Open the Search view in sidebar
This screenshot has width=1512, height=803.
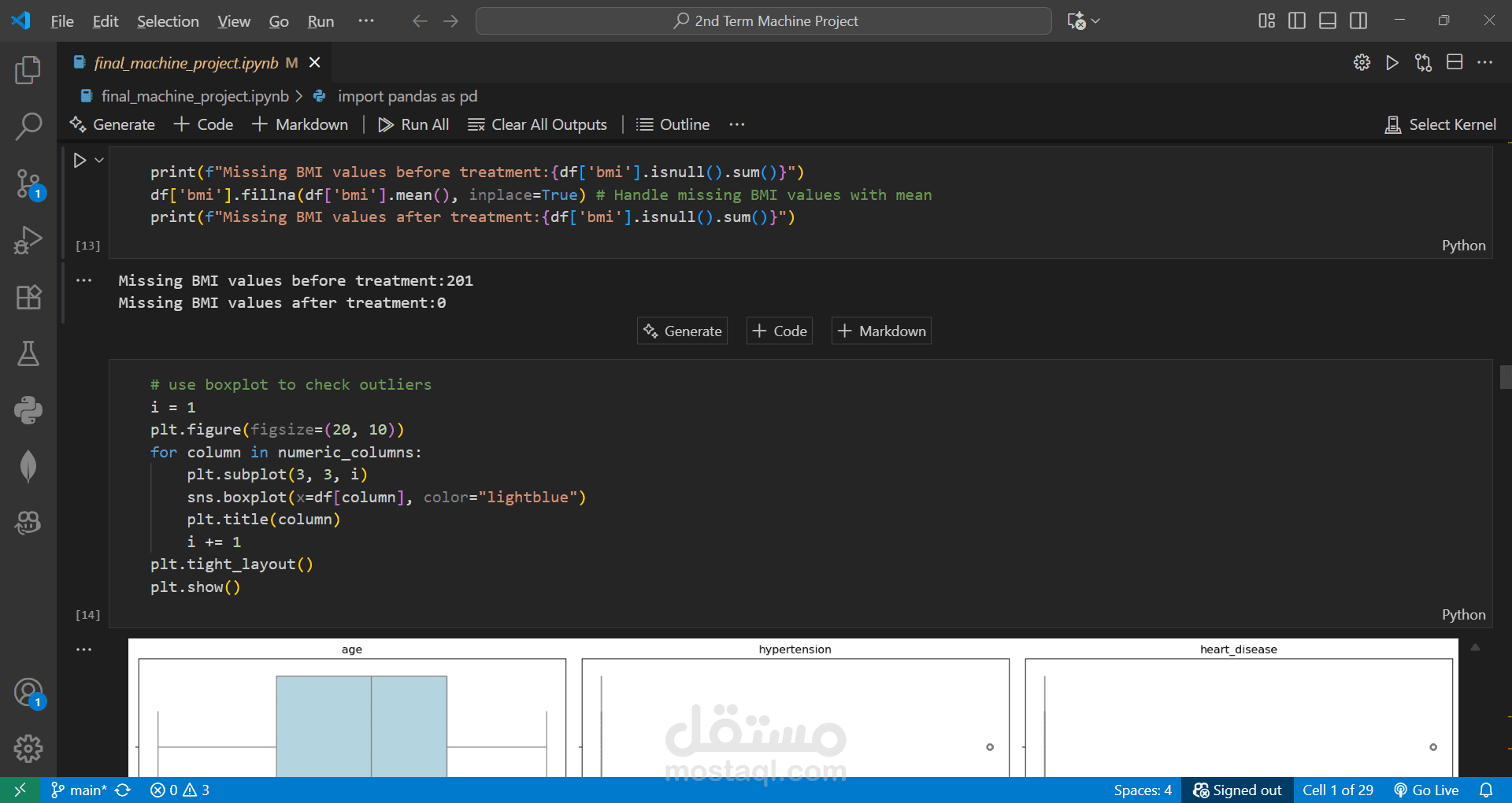click(x=28, y=126)
